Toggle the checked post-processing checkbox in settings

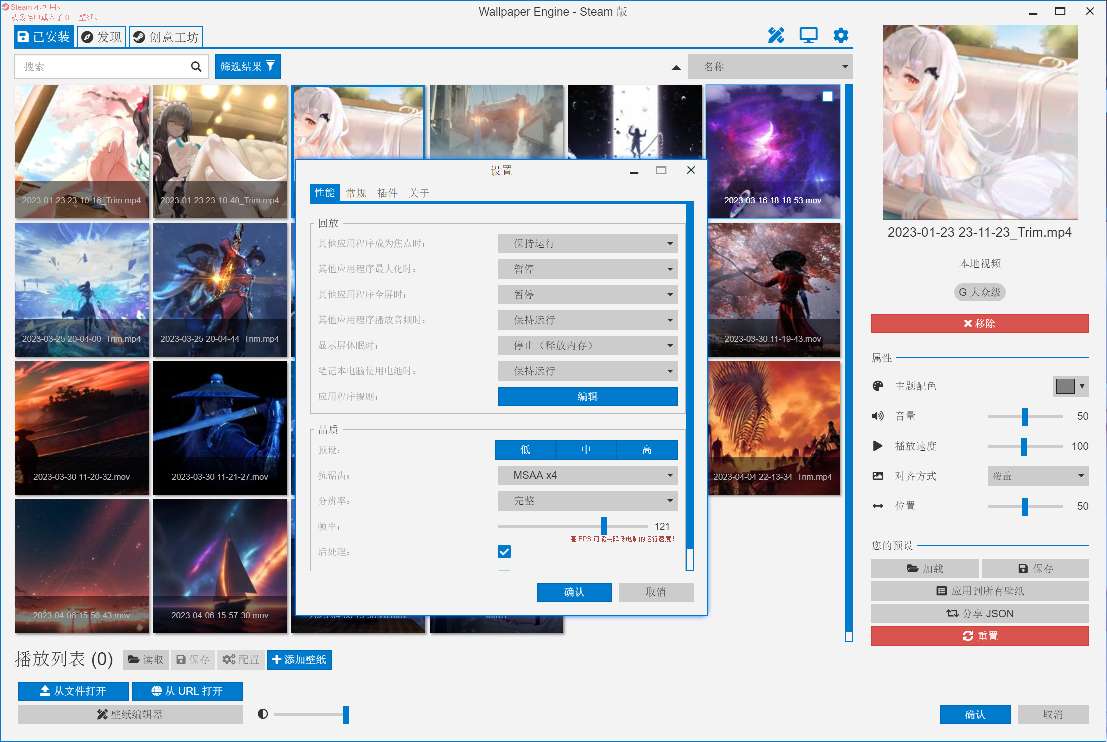tap(504, 551)
